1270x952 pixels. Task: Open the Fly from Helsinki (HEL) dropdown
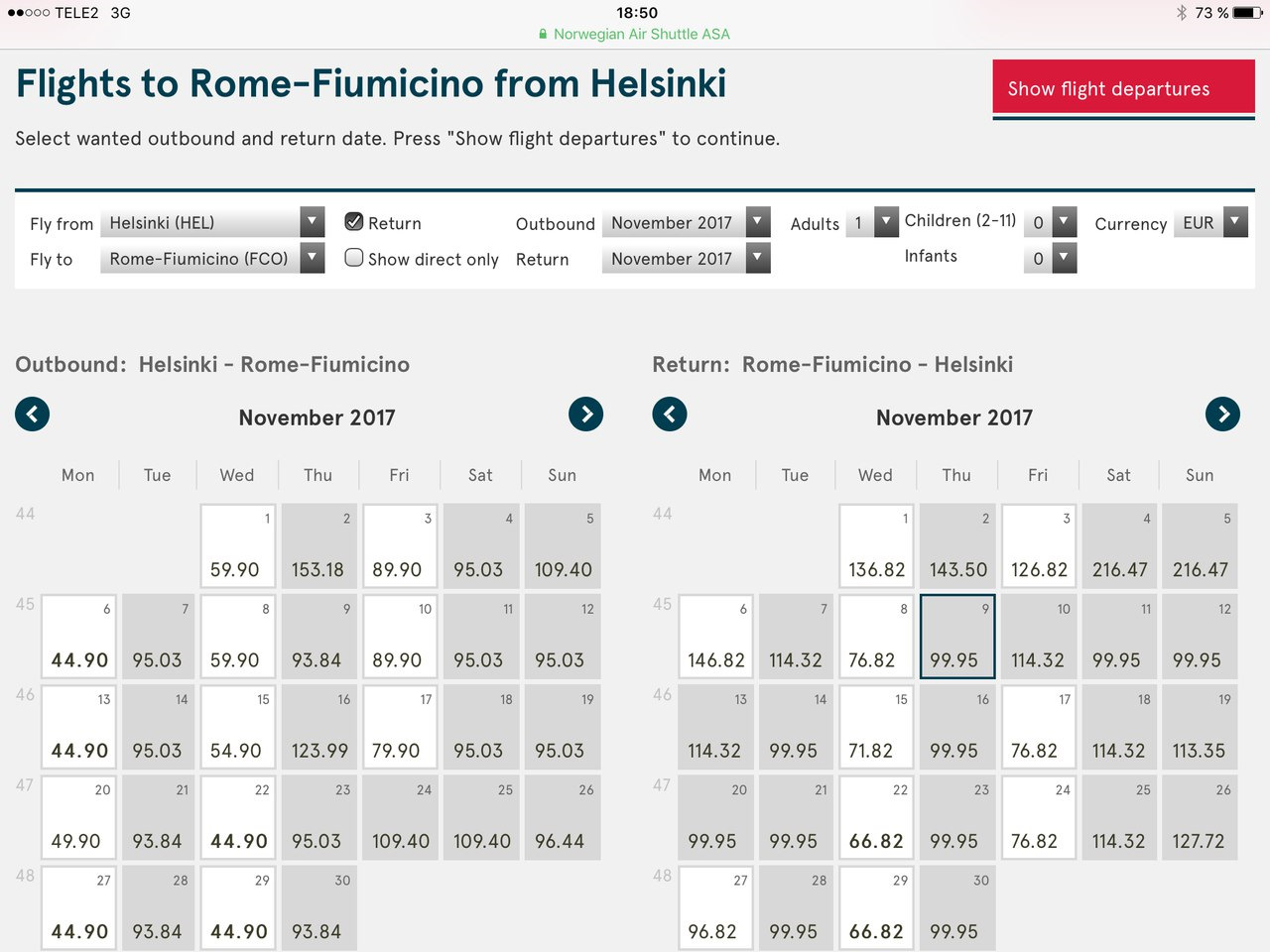click(212, 222)
